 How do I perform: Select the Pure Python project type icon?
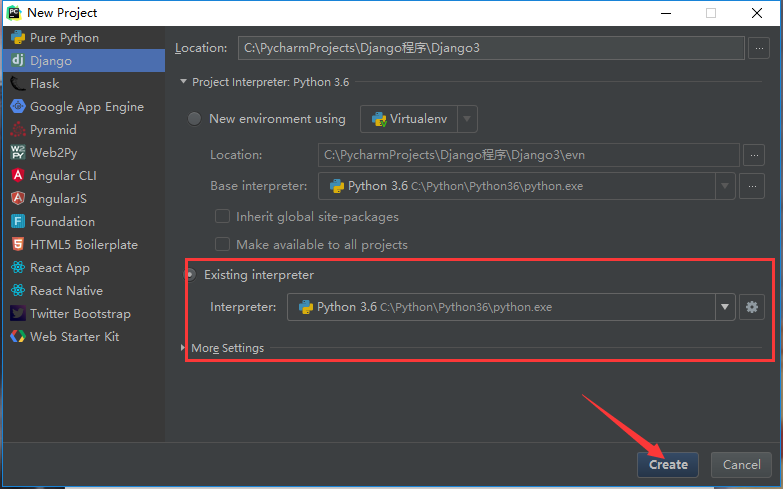18,37
